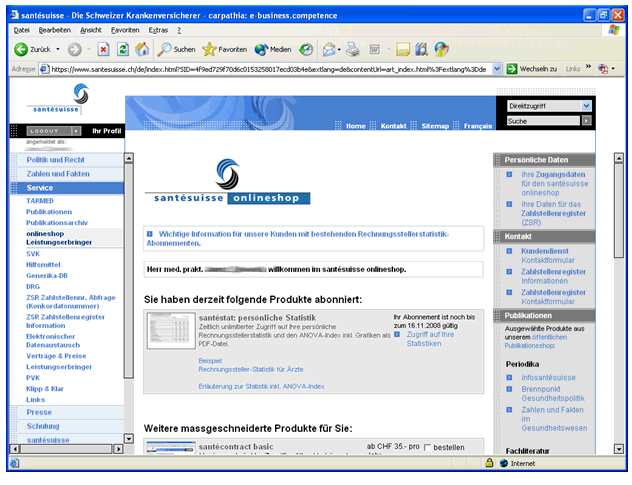The width and height of the screenshot is (632, 485).
Task: Open Ihr Profil link
Action: pyautogui.click(x=106, y=131)
